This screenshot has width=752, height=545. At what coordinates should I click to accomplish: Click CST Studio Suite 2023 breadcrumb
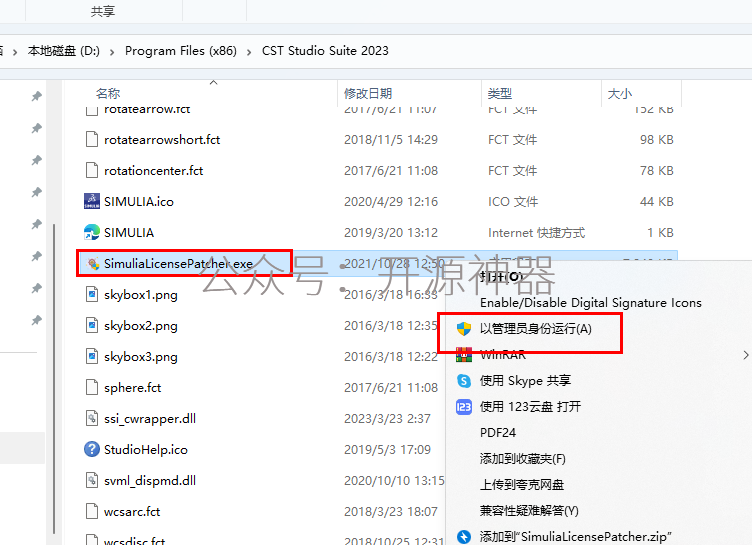pos(325,51)
